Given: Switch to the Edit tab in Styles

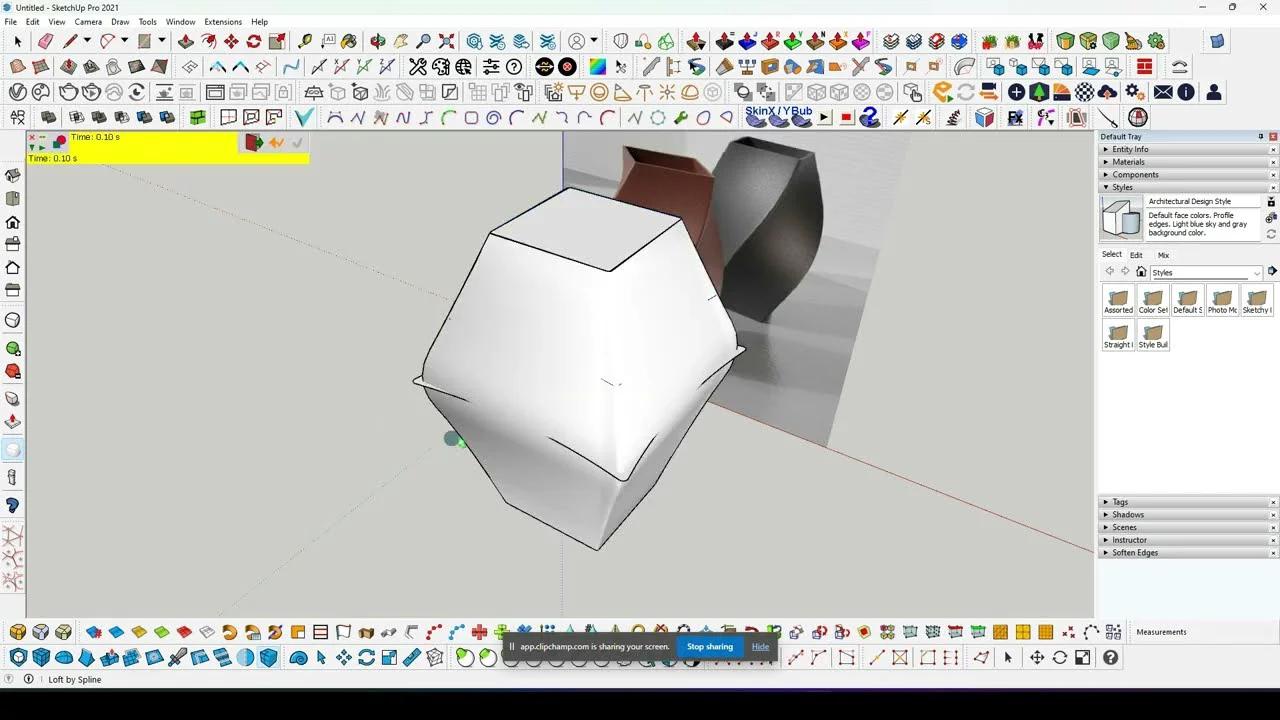Looking at the screenshot, I should click(x=1136, y=255).
